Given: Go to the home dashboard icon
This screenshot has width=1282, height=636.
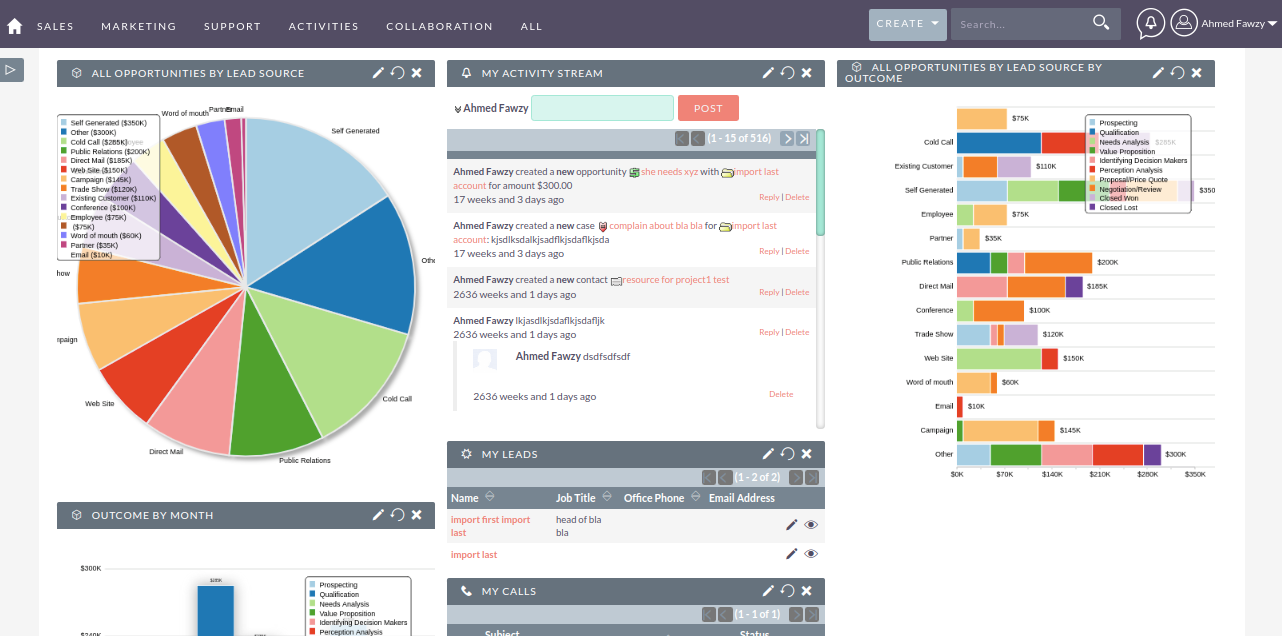Looking at the screenshot, I should pos(14,26).
